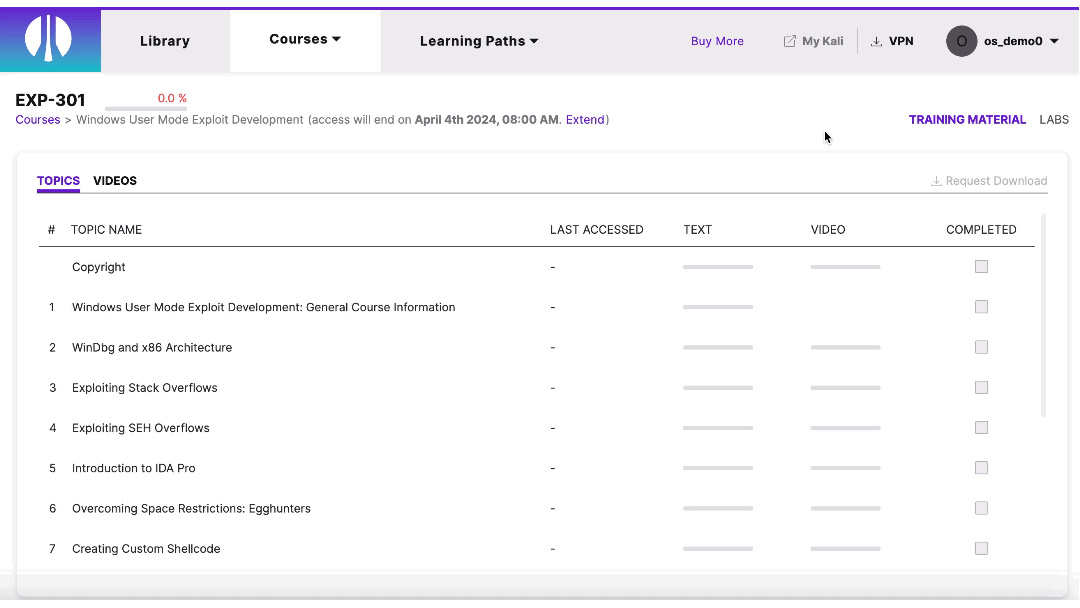Click the Request Download icon

936,180
